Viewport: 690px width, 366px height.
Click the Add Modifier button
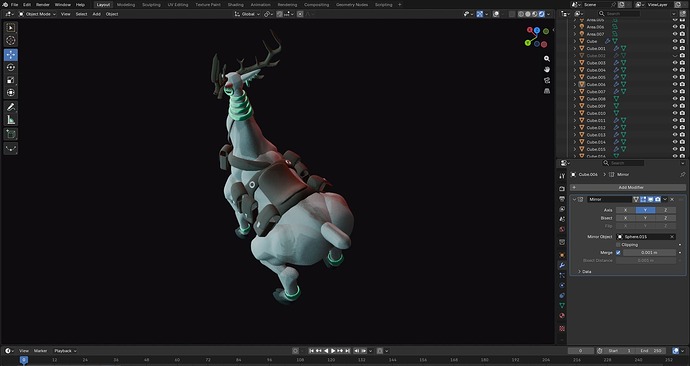[628, 187]
